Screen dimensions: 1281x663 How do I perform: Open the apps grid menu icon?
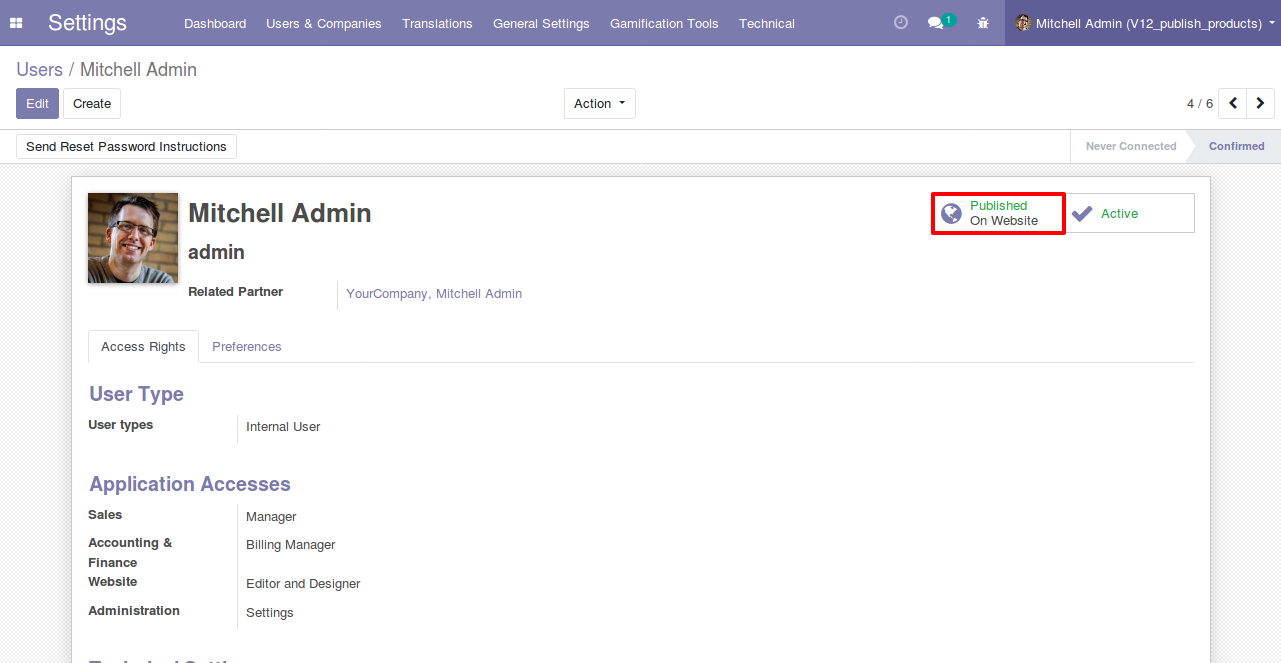[16, 23]
